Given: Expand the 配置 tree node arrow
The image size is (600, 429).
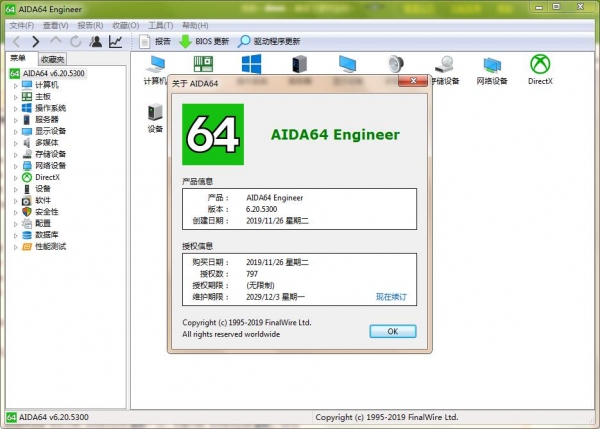Looking at the screenshot, I should click(x=16, y=224).
